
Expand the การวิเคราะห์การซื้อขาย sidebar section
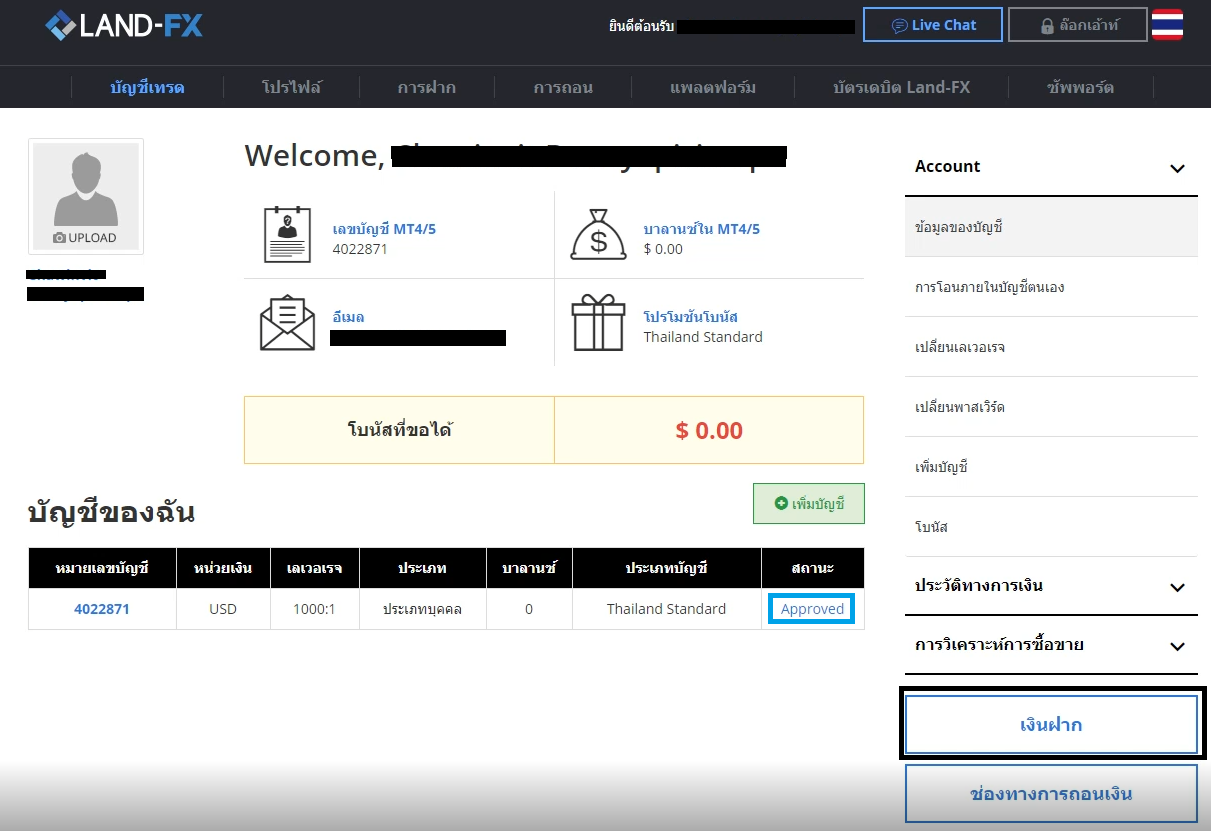[1051, 645]
